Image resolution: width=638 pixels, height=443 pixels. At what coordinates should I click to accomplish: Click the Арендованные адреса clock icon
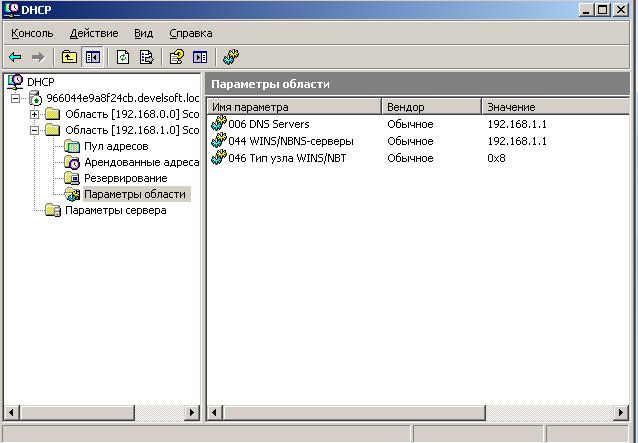pyautogui.click(x=72, y=162)
